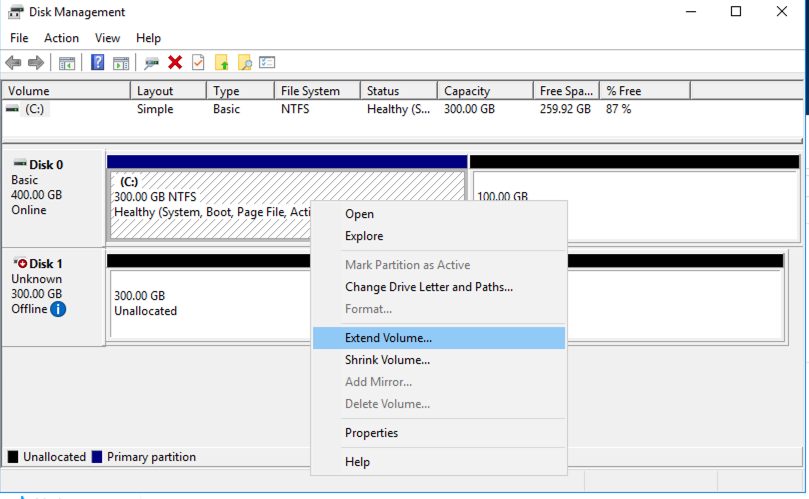Click grayed Add Mirror... entry

coord(439,382)
